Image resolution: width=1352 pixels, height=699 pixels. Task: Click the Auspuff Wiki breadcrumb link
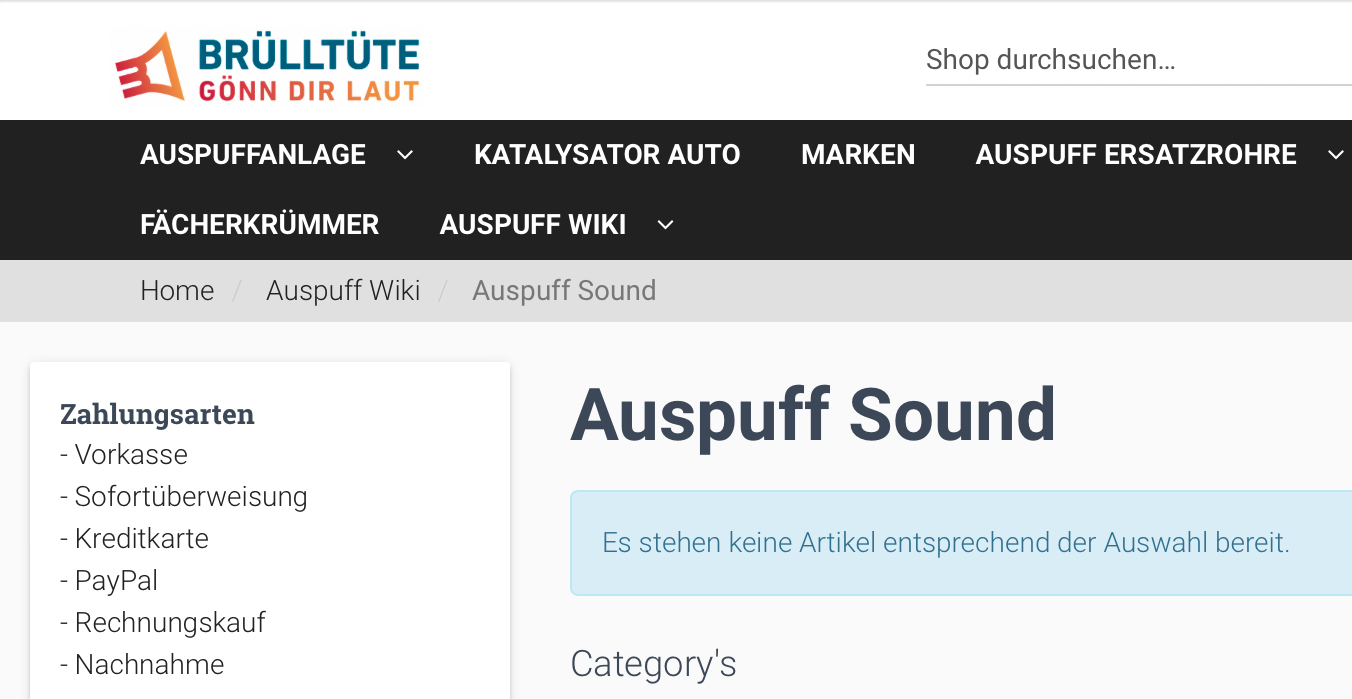[343, 291]
